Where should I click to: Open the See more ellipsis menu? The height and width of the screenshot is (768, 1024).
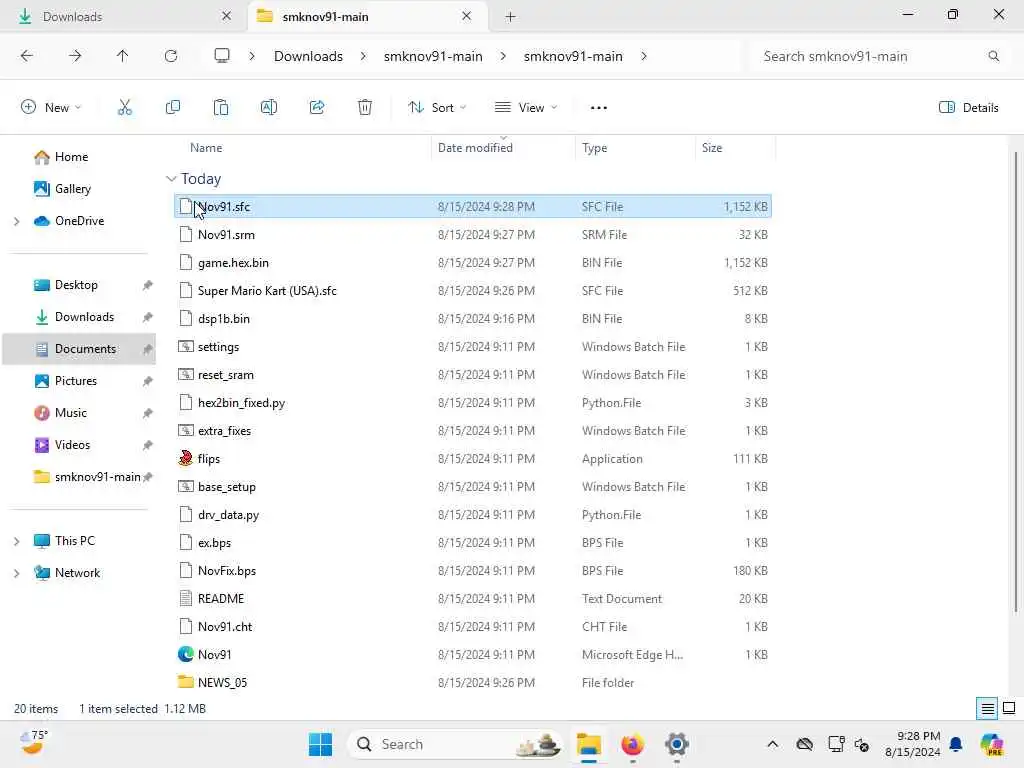[598, 108]
